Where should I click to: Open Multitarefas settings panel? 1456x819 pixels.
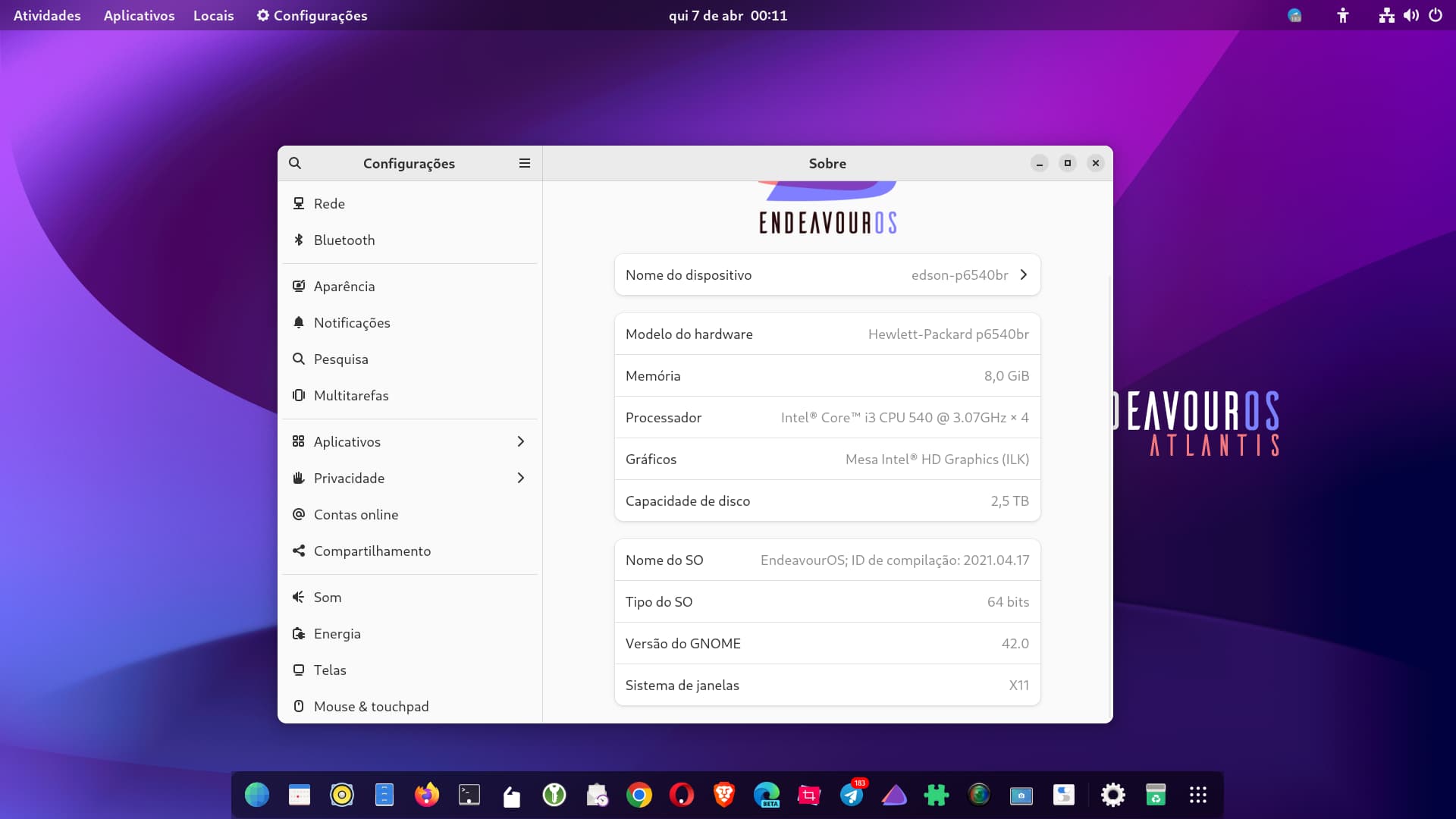[409, 395]
